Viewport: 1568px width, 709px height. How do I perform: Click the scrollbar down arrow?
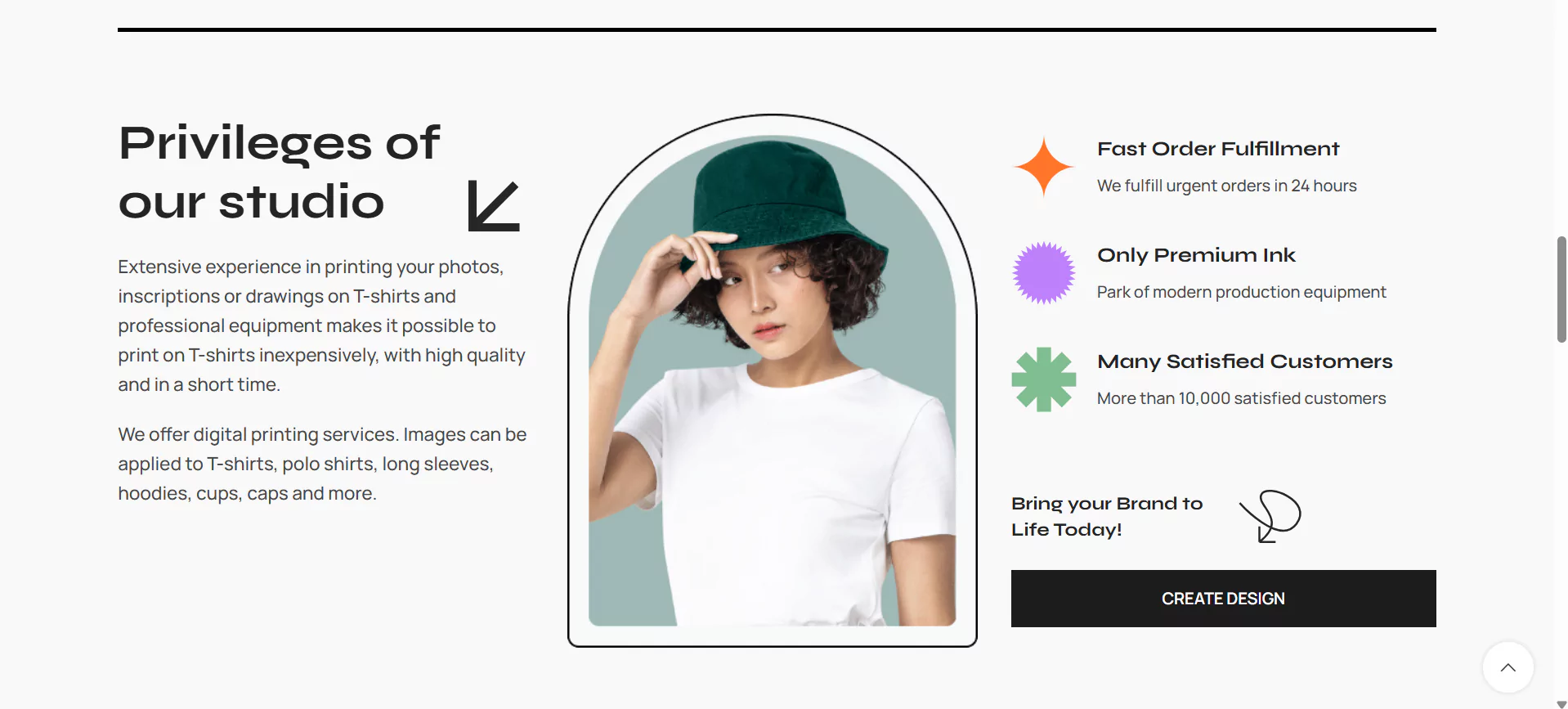(x=1561, y=704)
